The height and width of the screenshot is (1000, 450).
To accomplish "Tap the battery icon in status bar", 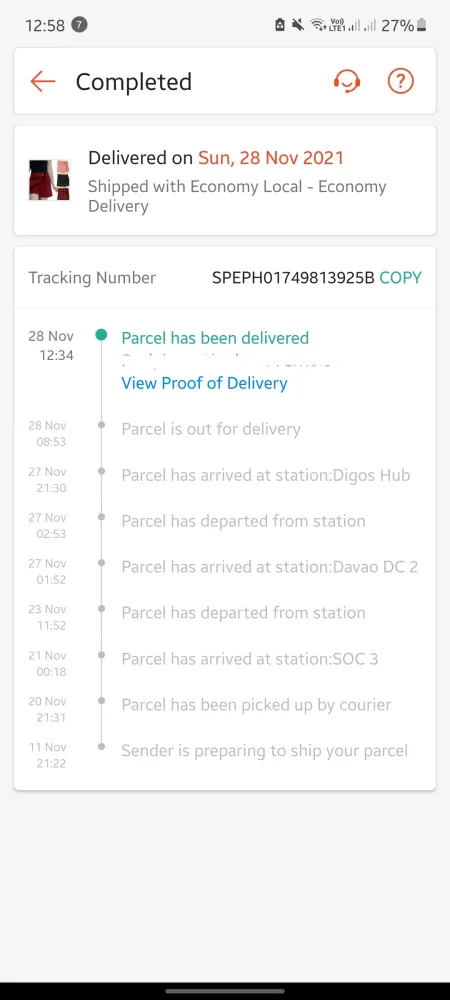I will [421, 26].
